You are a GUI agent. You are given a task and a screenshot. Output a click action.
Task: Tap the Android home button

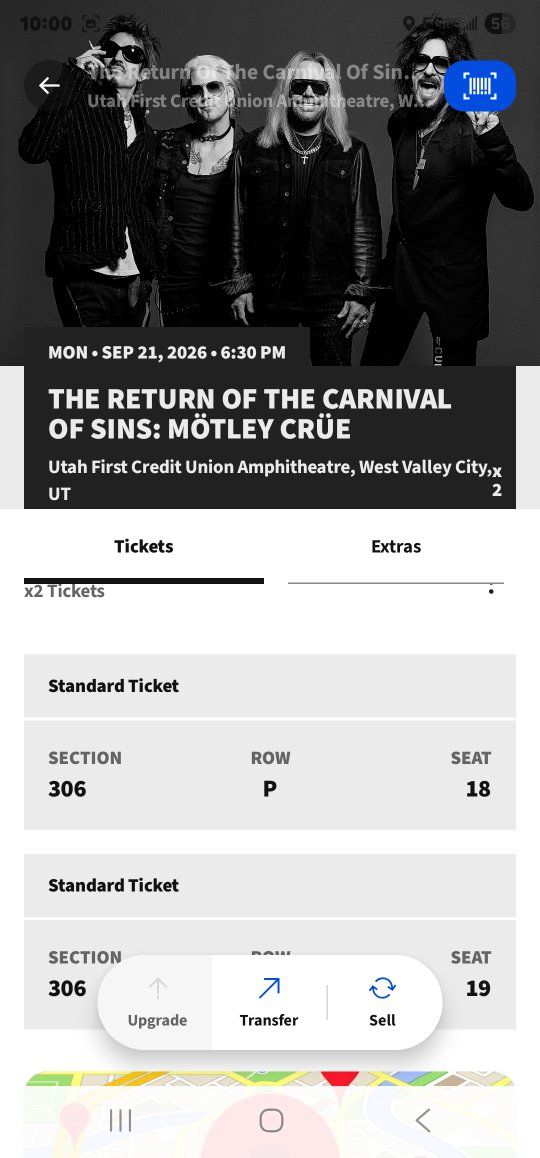coord(271,1120)
